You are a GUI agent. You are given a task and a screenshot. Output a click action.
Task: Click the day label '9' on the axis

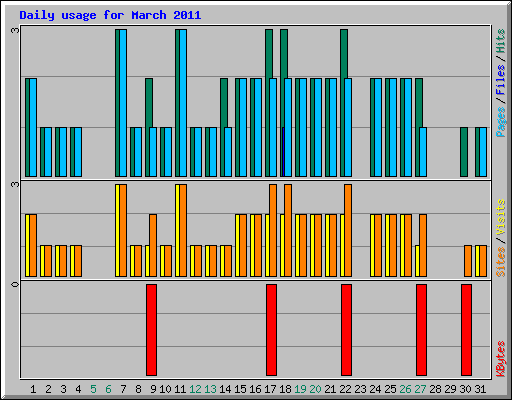coord(153,389)
